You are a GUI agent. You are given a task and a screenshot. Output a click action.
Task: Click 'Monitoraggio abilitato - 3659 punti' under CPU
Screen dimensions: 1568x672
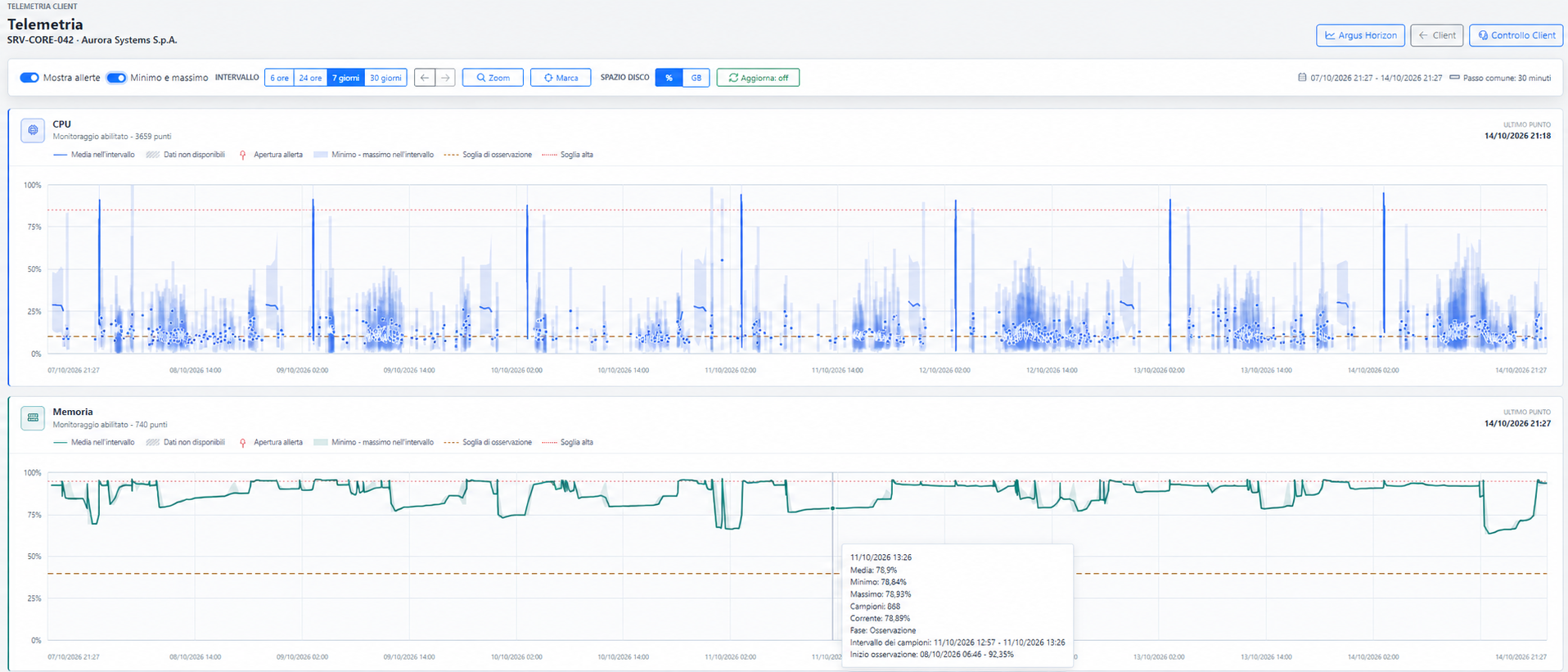click(112, 137)
